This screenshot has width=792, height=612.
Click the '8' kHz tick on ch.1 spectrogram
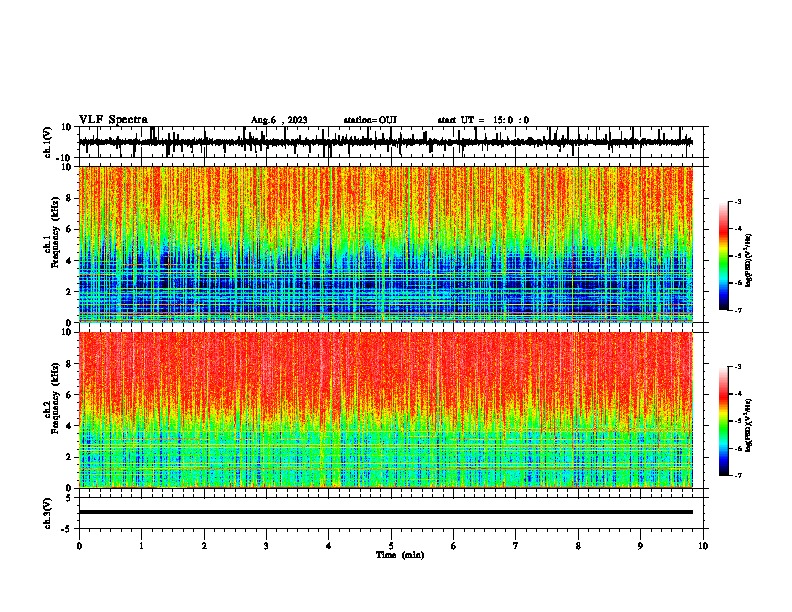click(x=69, y=198)
